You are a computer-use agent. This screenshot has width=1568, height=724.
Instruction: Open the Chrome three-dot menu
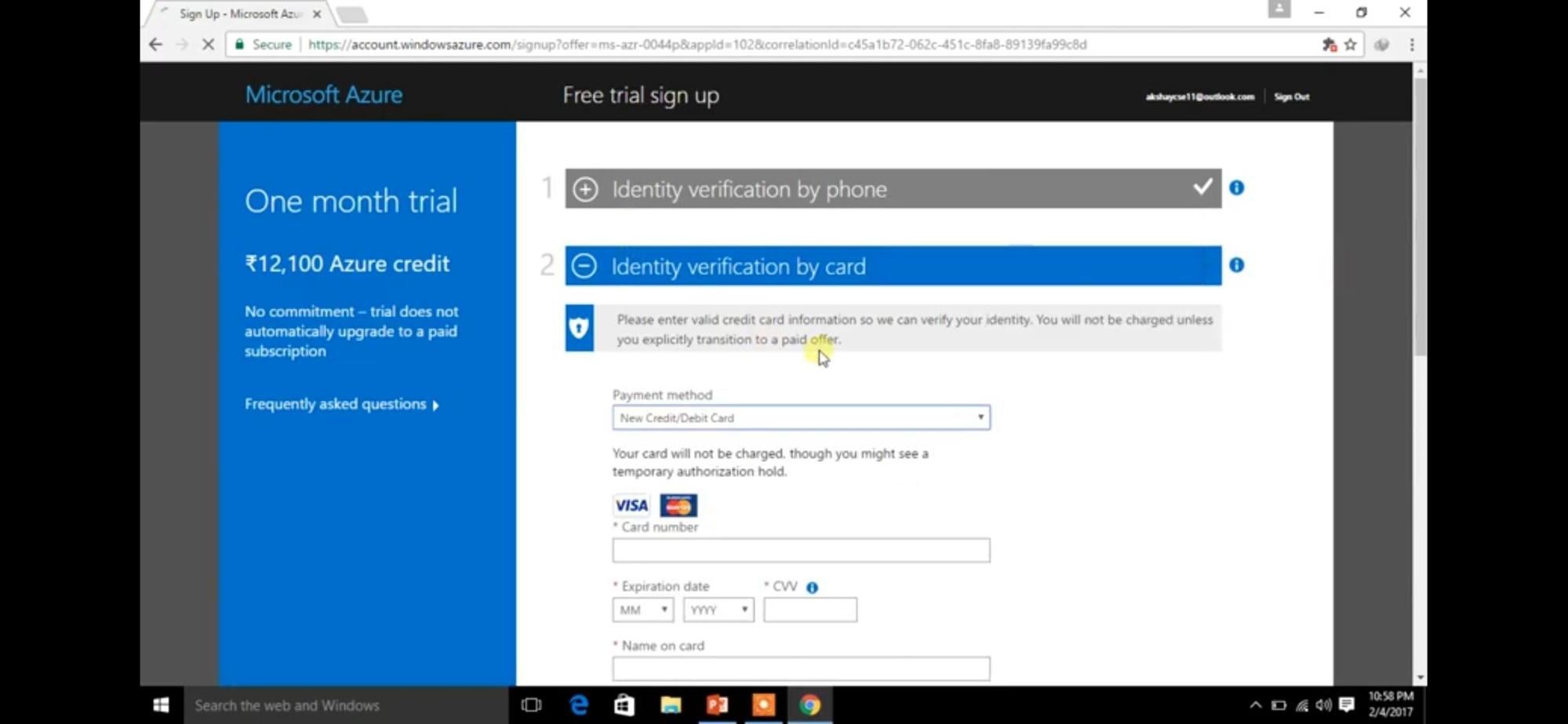1412,45
